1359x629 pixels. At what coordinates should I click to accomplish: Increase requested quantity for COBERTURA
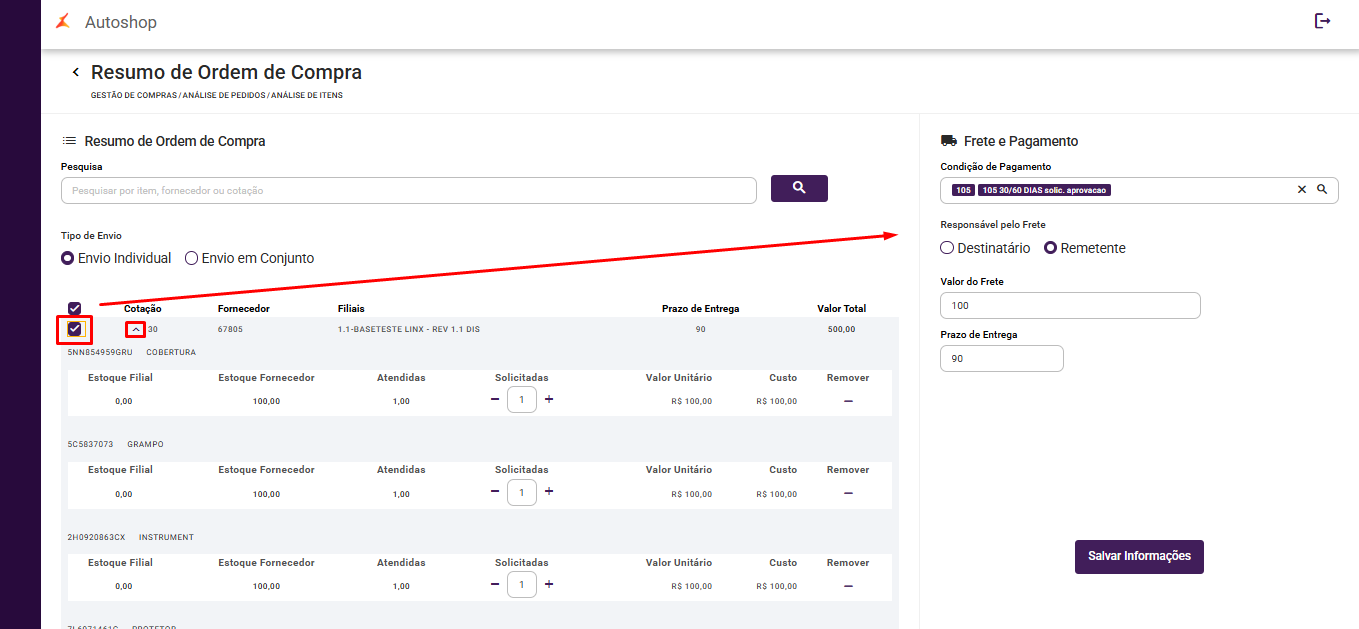[x=549, y=400]
